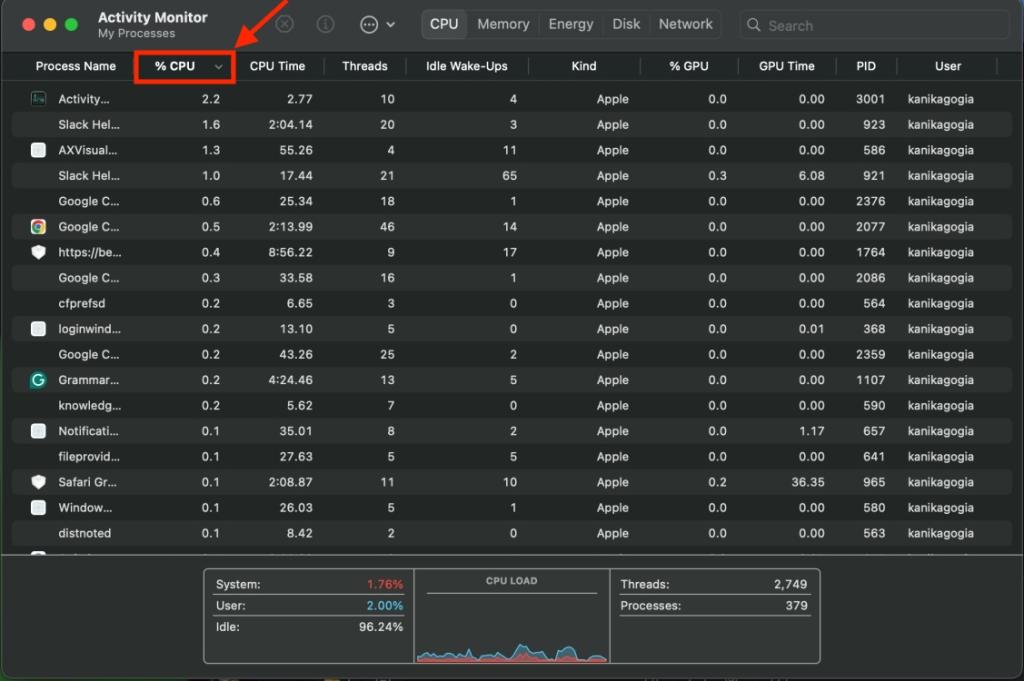Open the ellipsis action menu icon
The height and width of the screenshot is (681, 1024).
pyautogui.click(x=369, y=25)
